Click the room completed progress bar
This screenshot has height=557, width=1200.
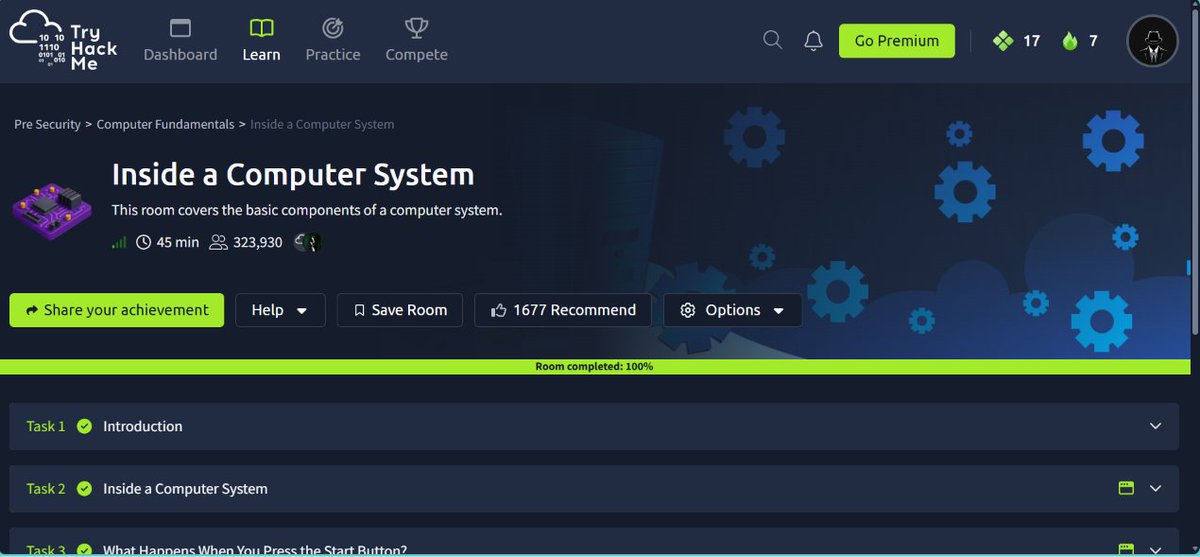594,367
